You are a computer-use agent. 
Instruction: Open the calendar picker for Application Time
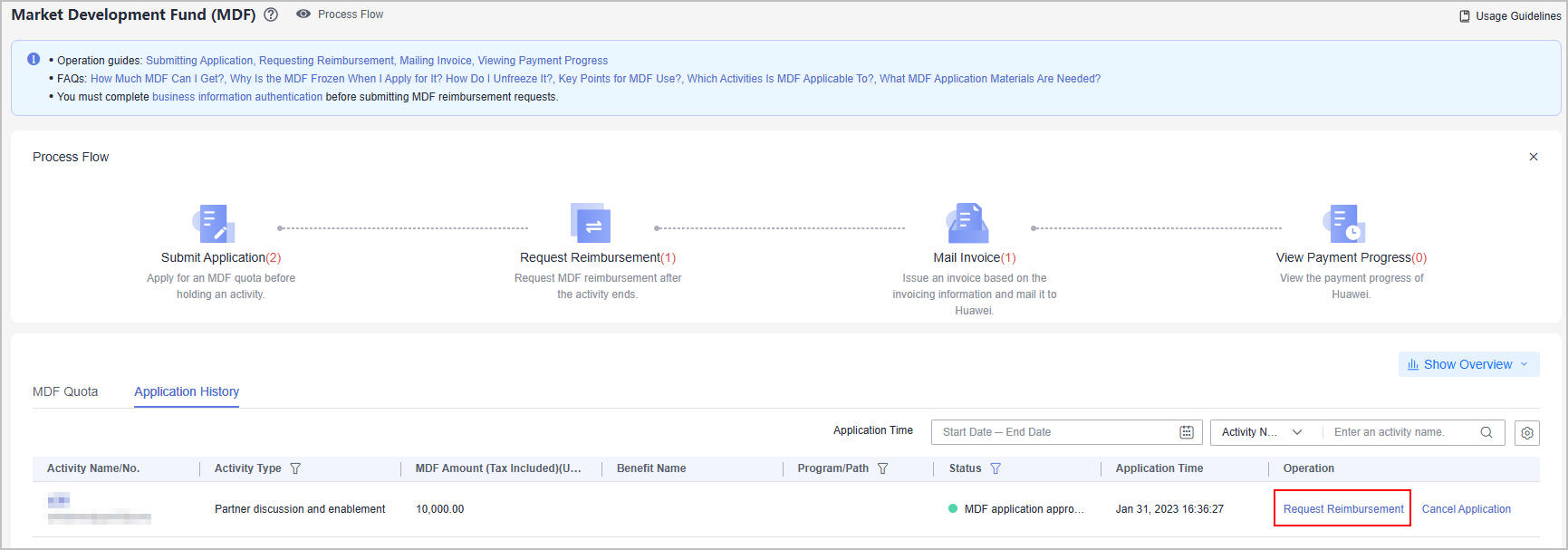tap(1187, 432)
